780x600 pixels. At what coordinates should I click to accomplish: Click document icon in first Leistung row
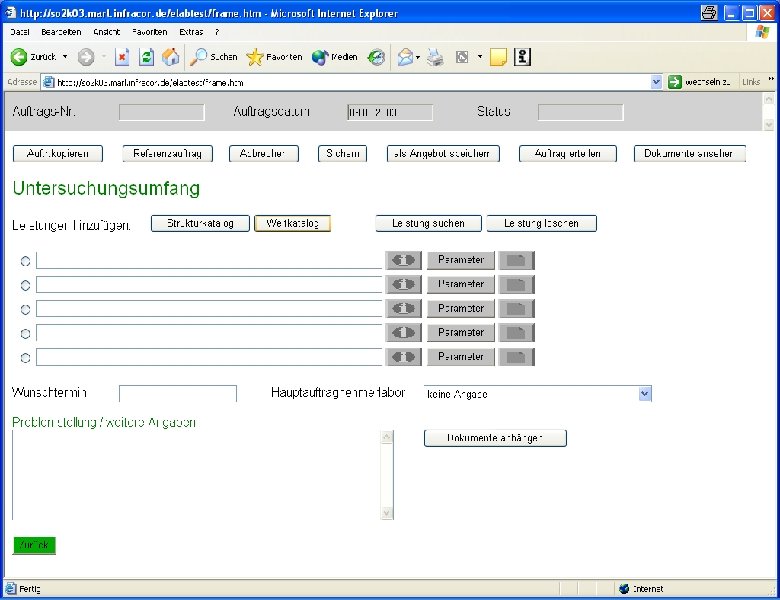(516, 260)
